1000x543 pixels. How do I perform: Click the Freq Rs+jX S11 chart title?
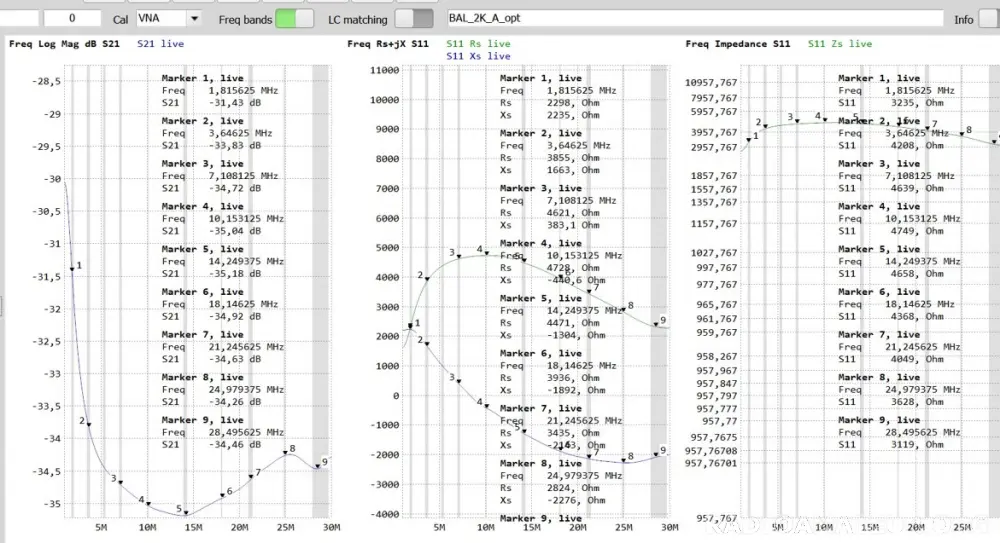click(389, 44)
